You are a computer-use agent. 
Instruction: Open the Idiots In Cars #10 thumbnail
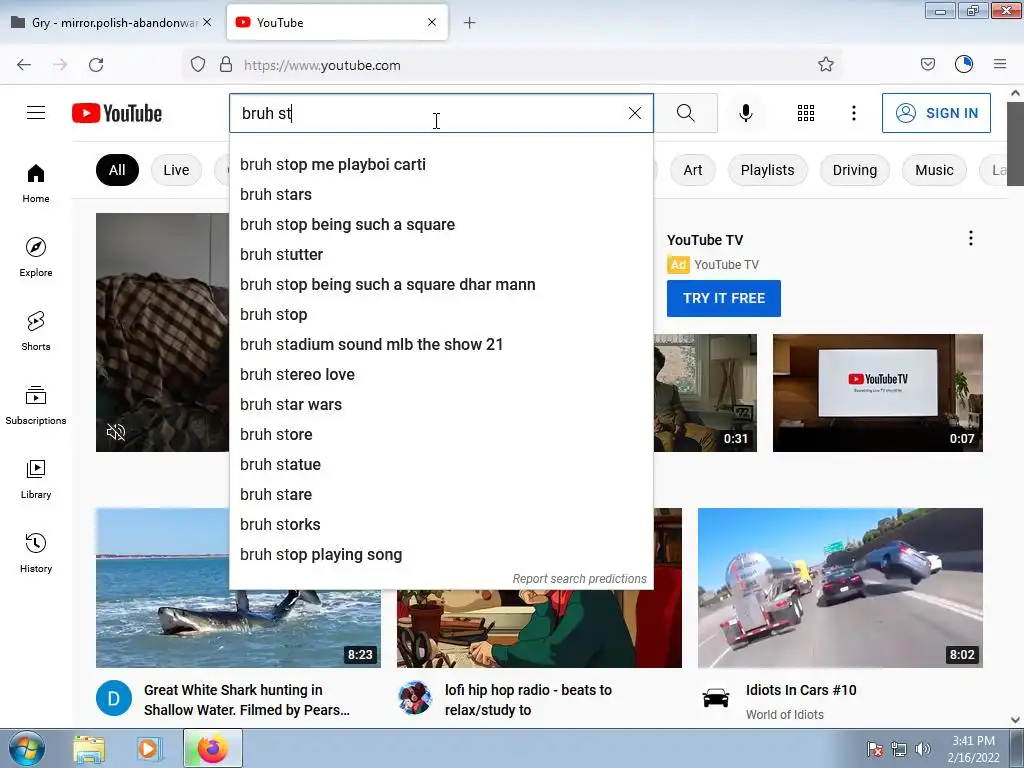tap(840, 588)
